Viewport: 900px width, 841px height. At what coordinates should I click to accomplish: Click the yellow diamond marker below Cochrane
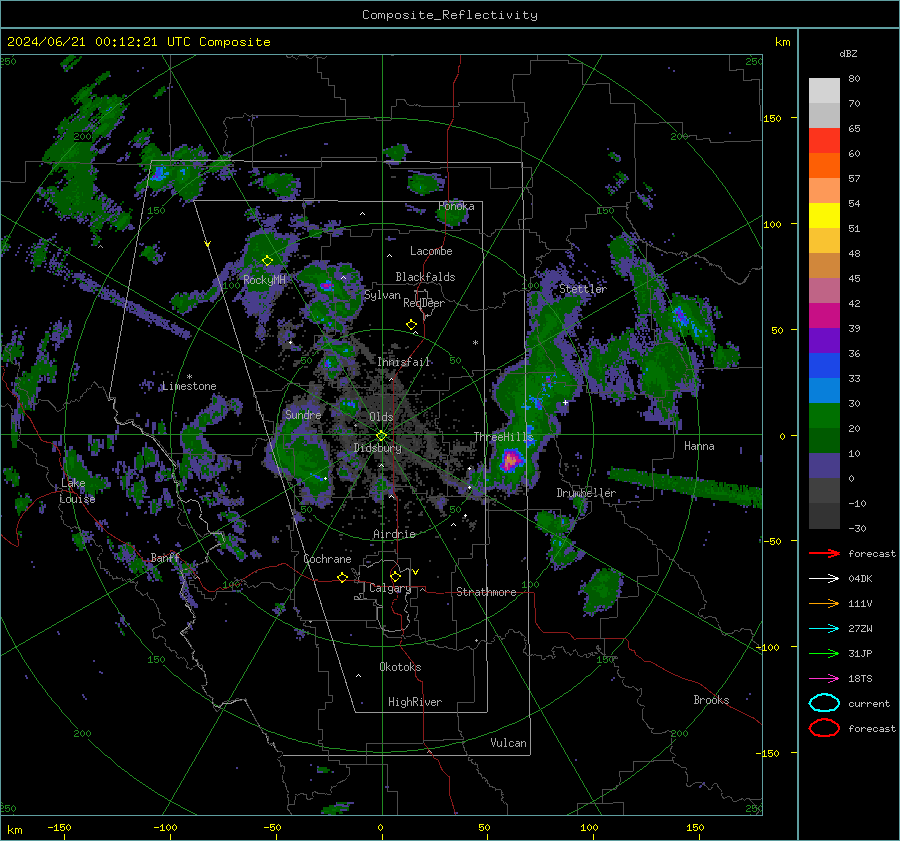pyautogui.click(x=342, y=578)
